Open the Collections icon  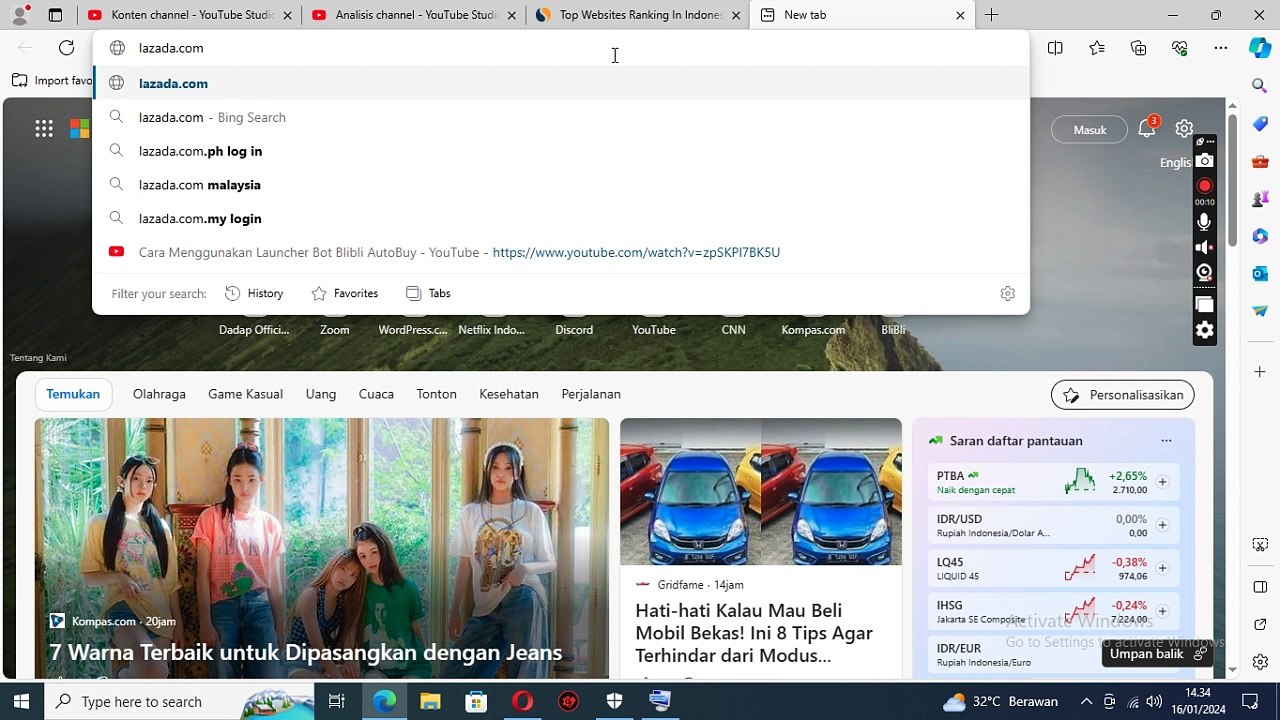point(1138,48)
